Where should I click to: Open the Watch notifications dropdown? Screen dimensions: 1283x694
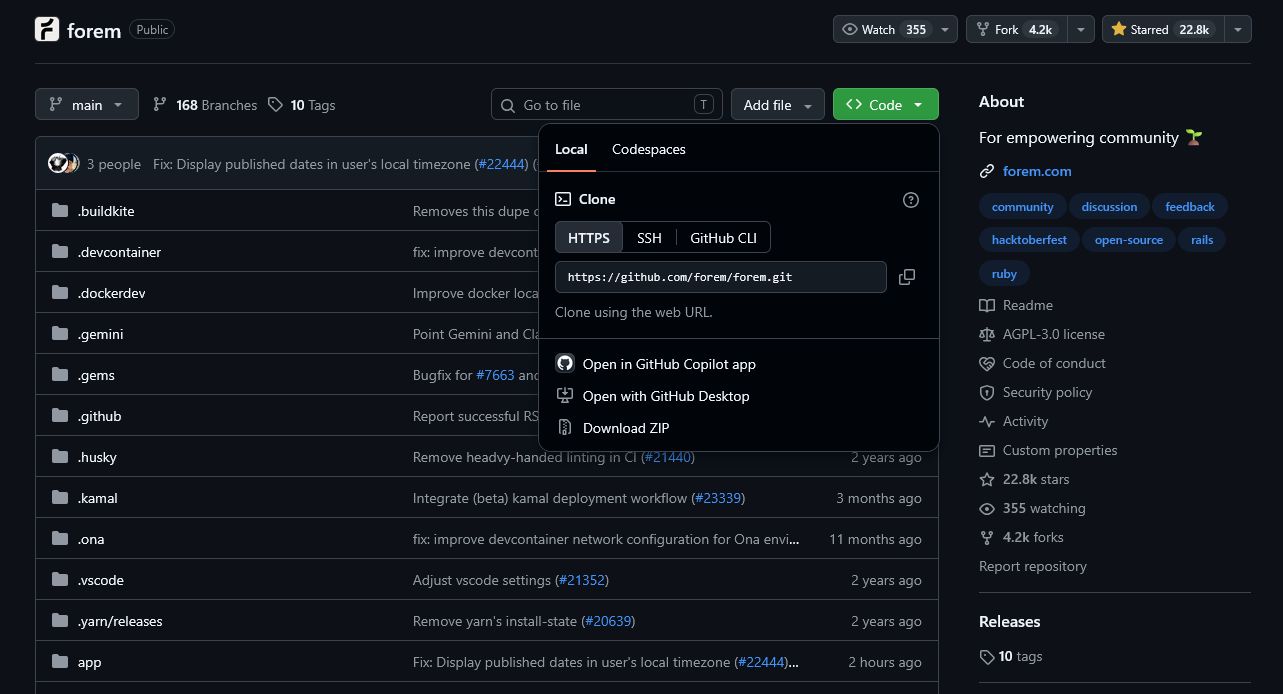[x=895, y=30]
